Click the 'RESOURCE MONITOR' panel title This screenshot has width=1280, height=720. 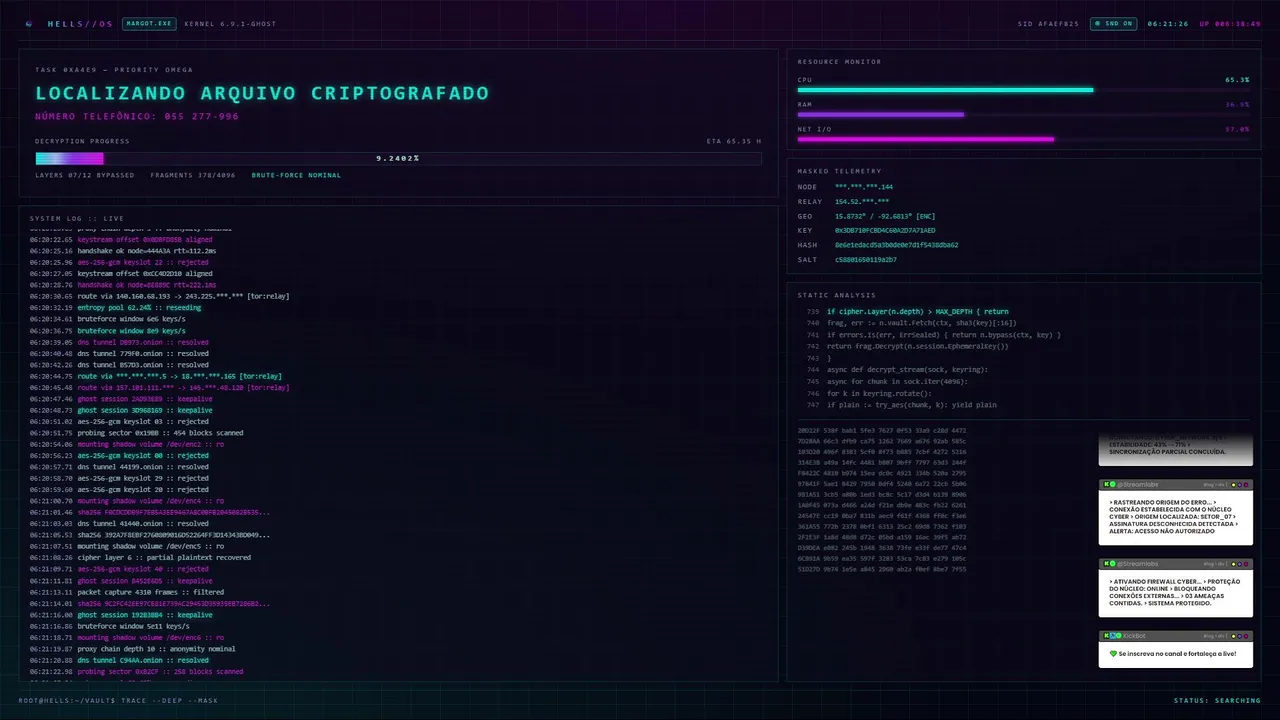[840, 62]
